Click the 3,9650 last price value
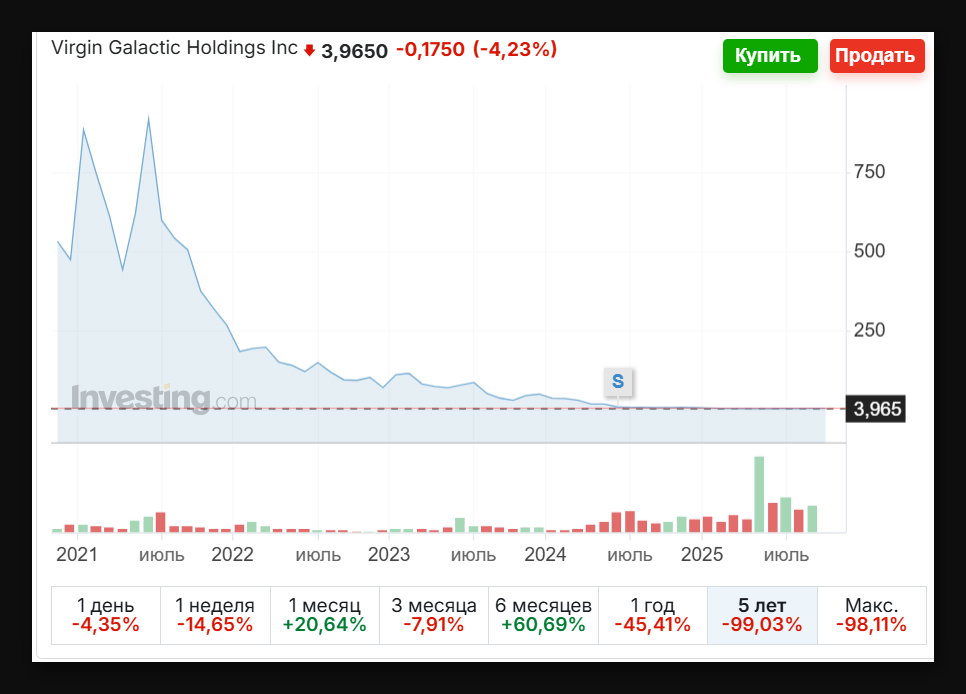The width and height of the screenshot is (966, 694). tap(354, 51)
